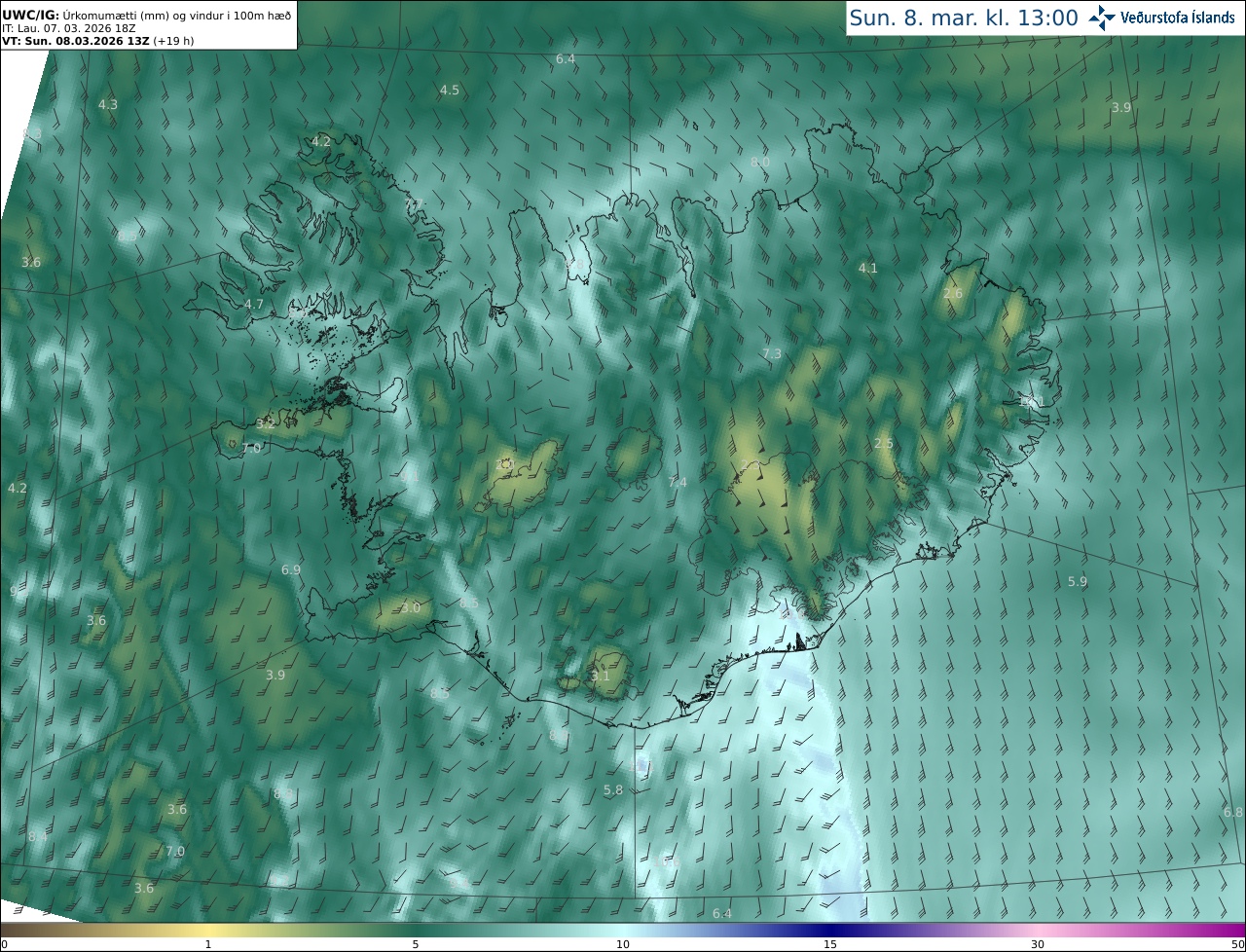This screenshot has width=1246, height=952.
Task: Click the 4.7 value in the Westfjords
Action: point(254,304)
